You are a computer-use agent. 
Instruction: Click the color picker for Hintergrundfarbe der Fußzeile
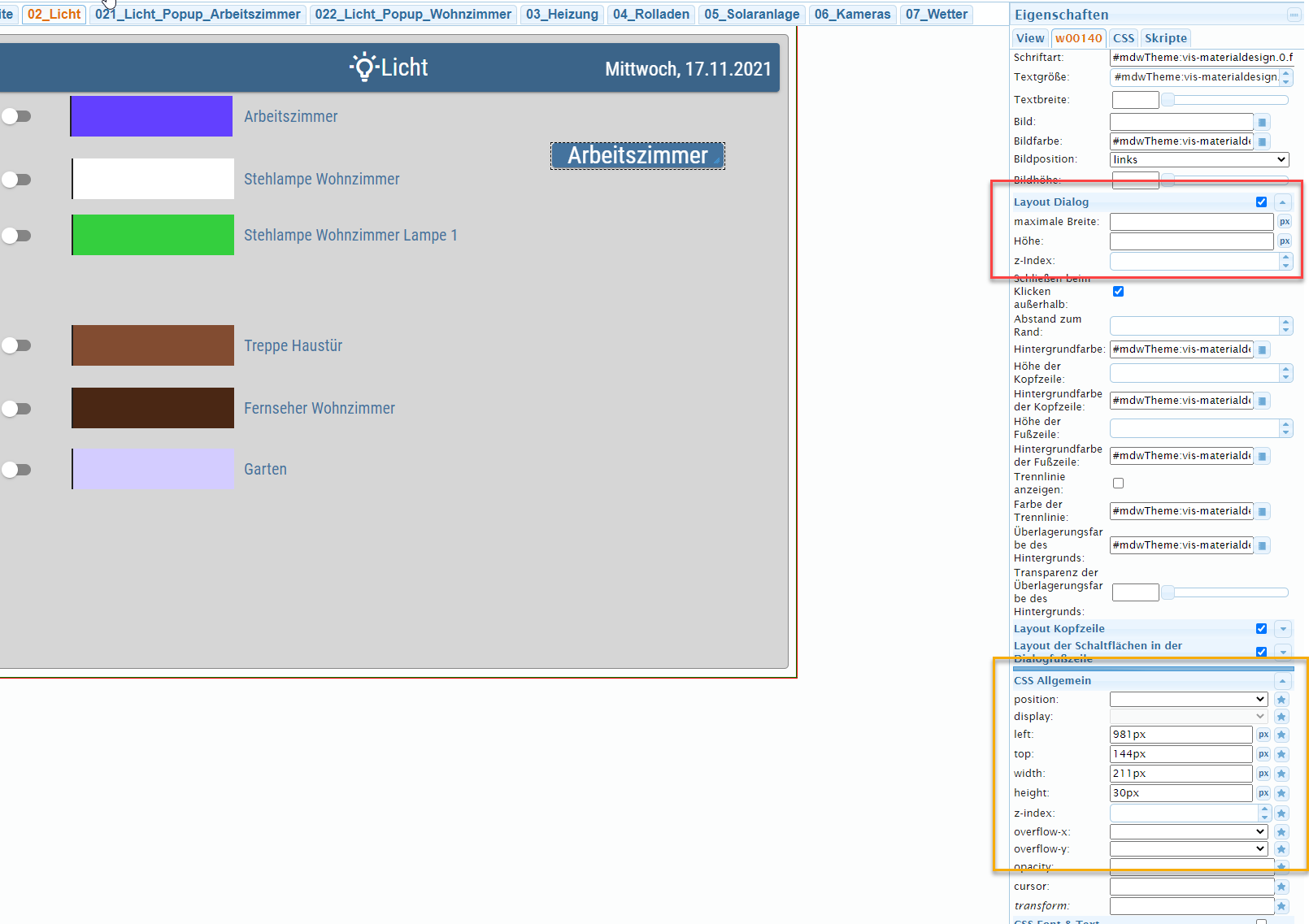pos(1262,456)
